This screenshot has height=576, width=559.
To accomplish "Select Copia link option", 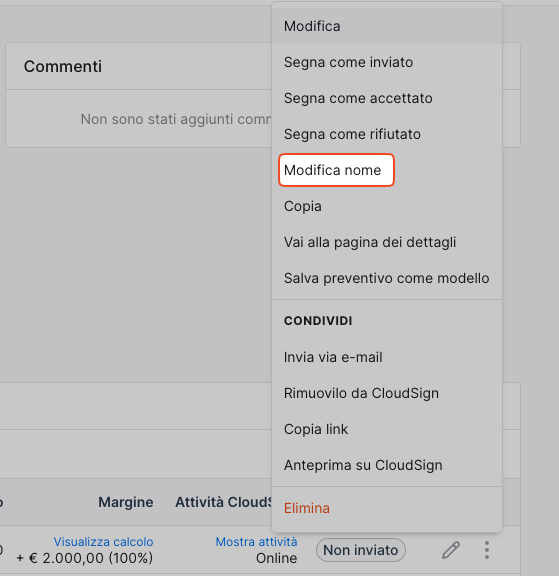I will (x=387, y=429).
